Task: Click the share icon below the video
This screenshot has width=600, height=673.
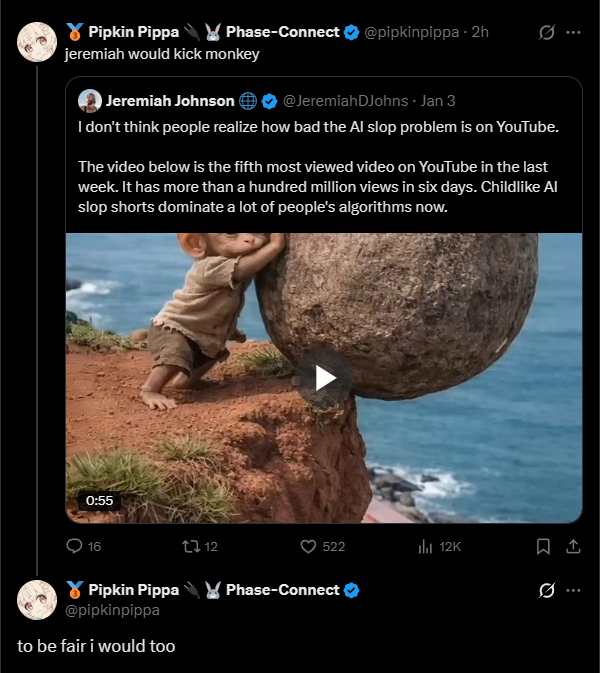Action: (x=573, y=546)
